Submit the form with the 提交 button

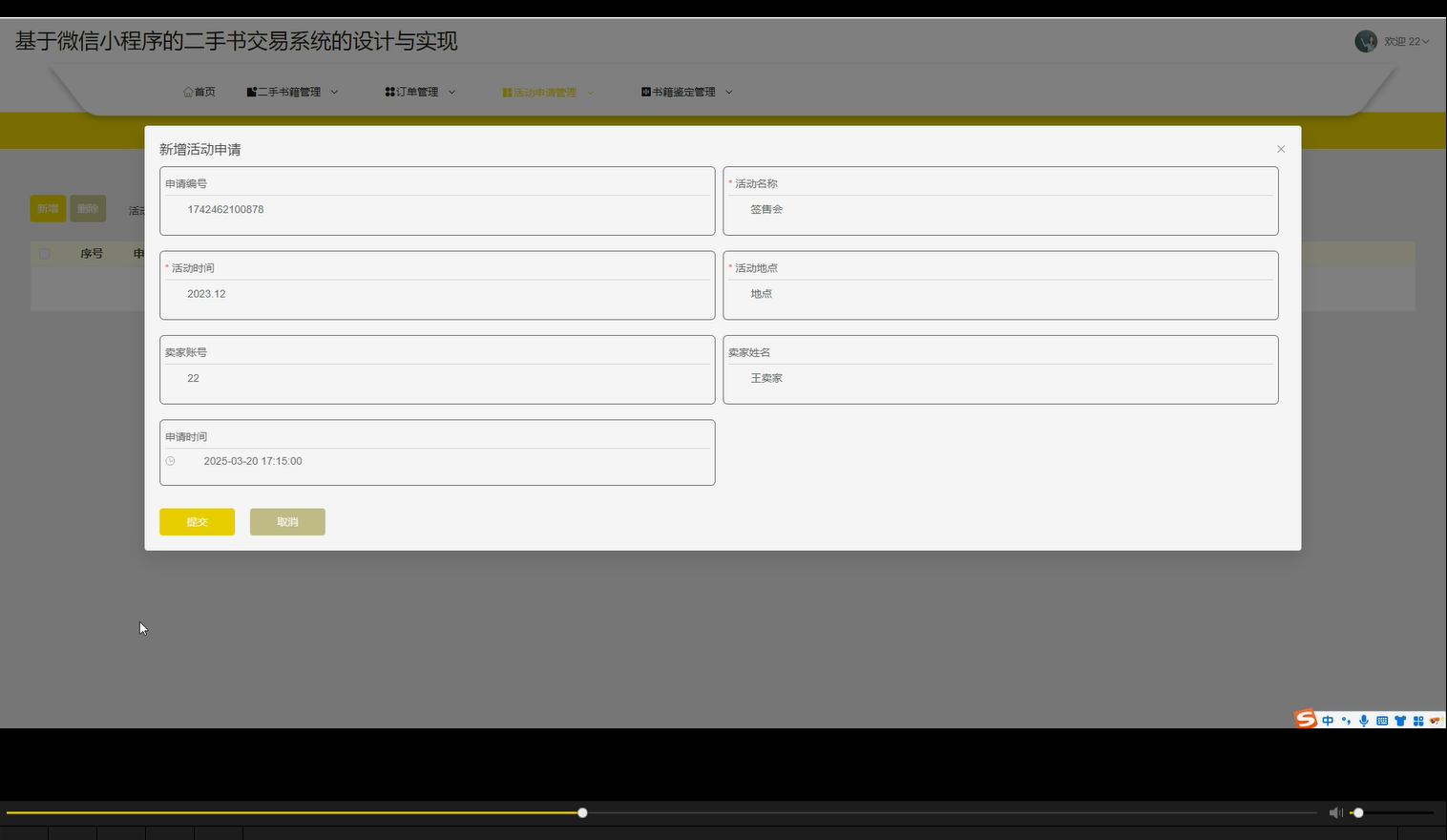pos(197,521)
